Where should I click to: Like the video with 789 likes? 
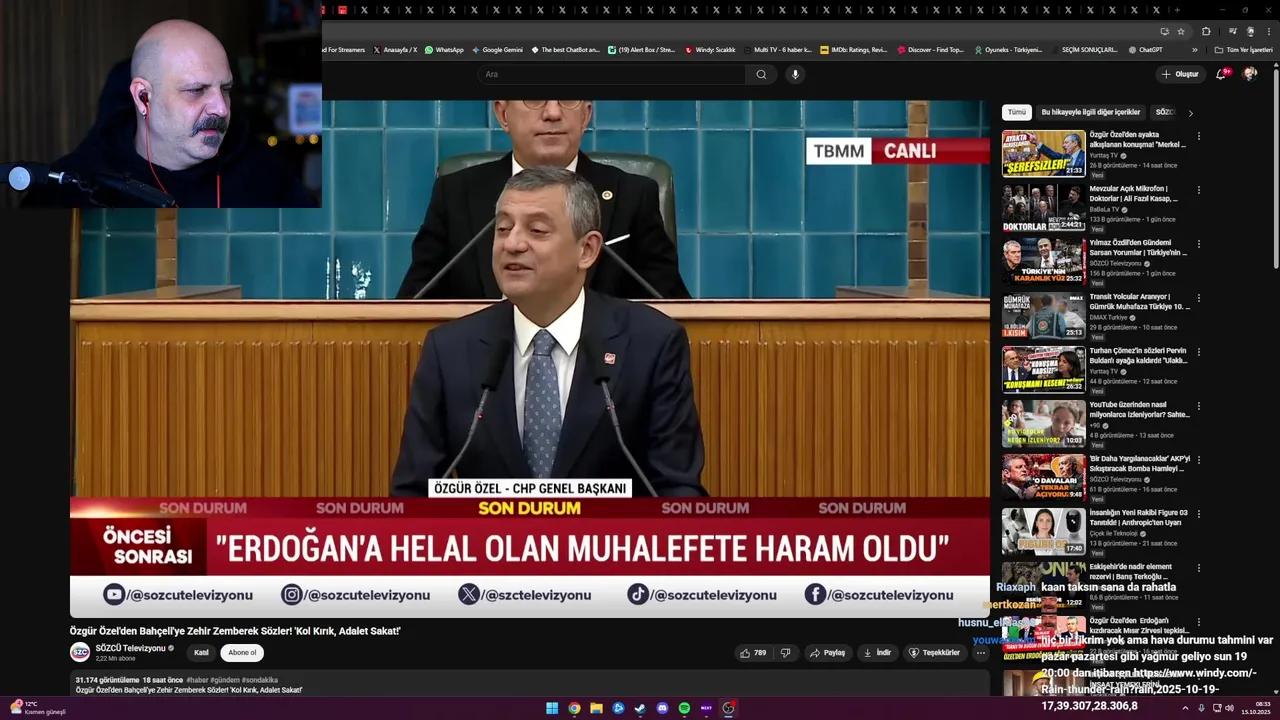[x=753, y=653]
